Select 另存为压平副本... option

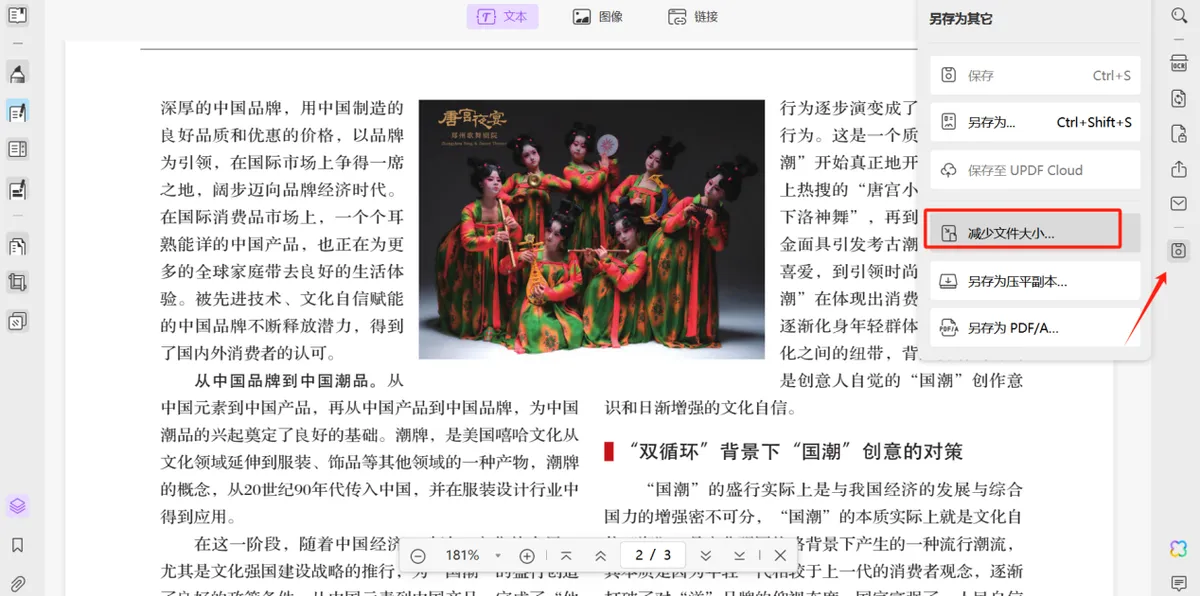1035,282
